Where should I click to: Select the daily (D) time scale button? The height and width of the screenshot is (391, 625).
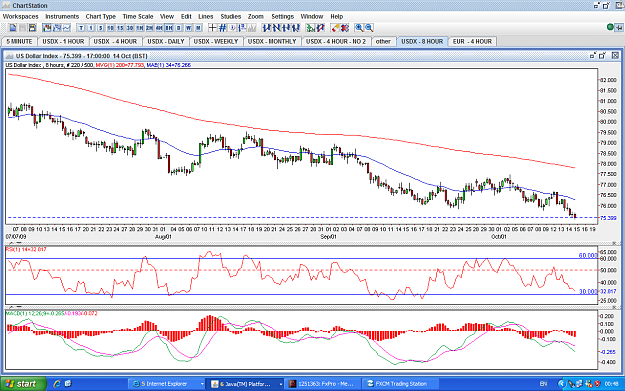click(179, 28)
